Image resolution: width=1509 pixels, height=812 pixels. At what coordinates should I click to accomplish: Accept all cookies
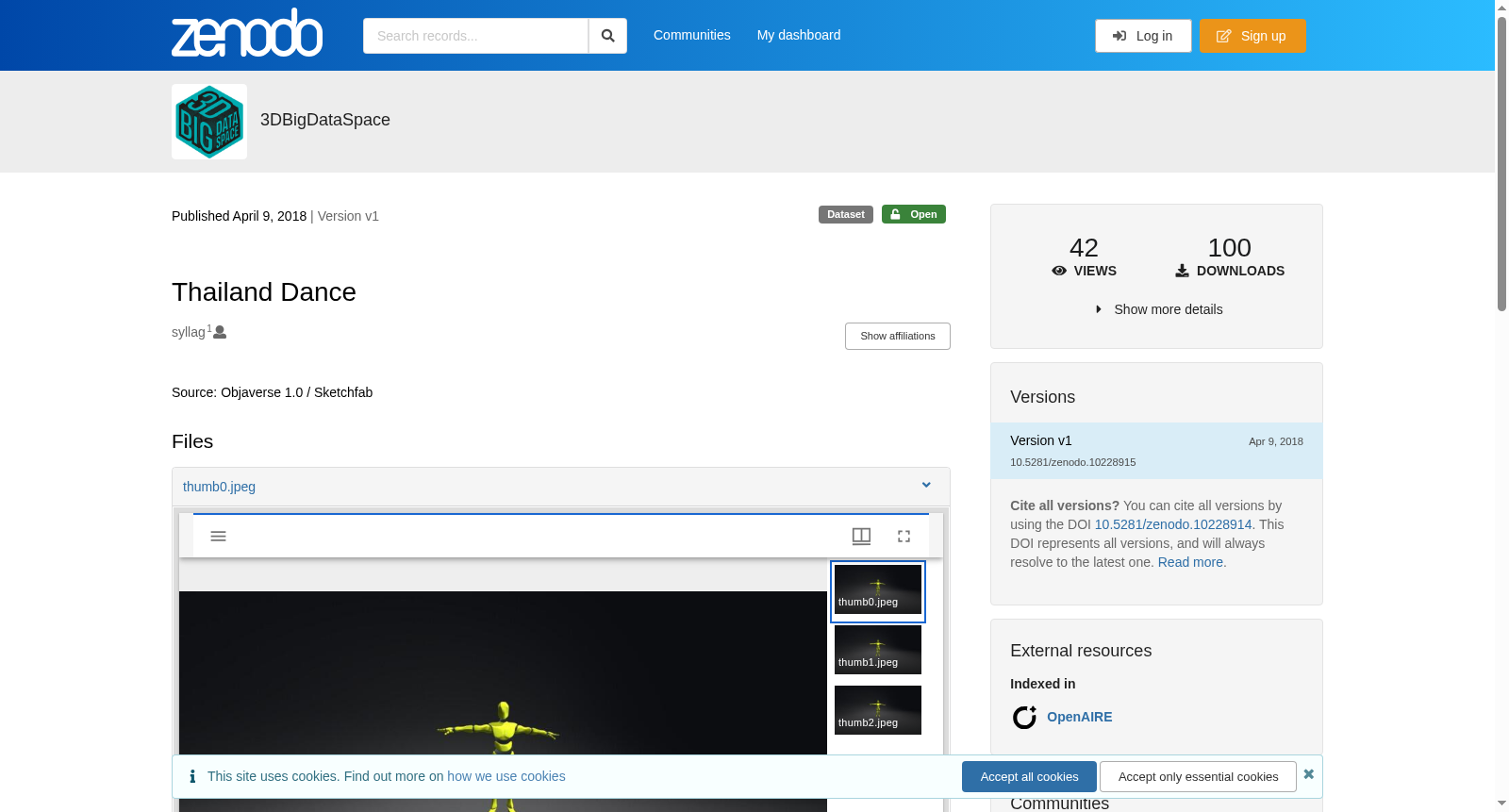pyautogui.click(x=1029, y=776)
